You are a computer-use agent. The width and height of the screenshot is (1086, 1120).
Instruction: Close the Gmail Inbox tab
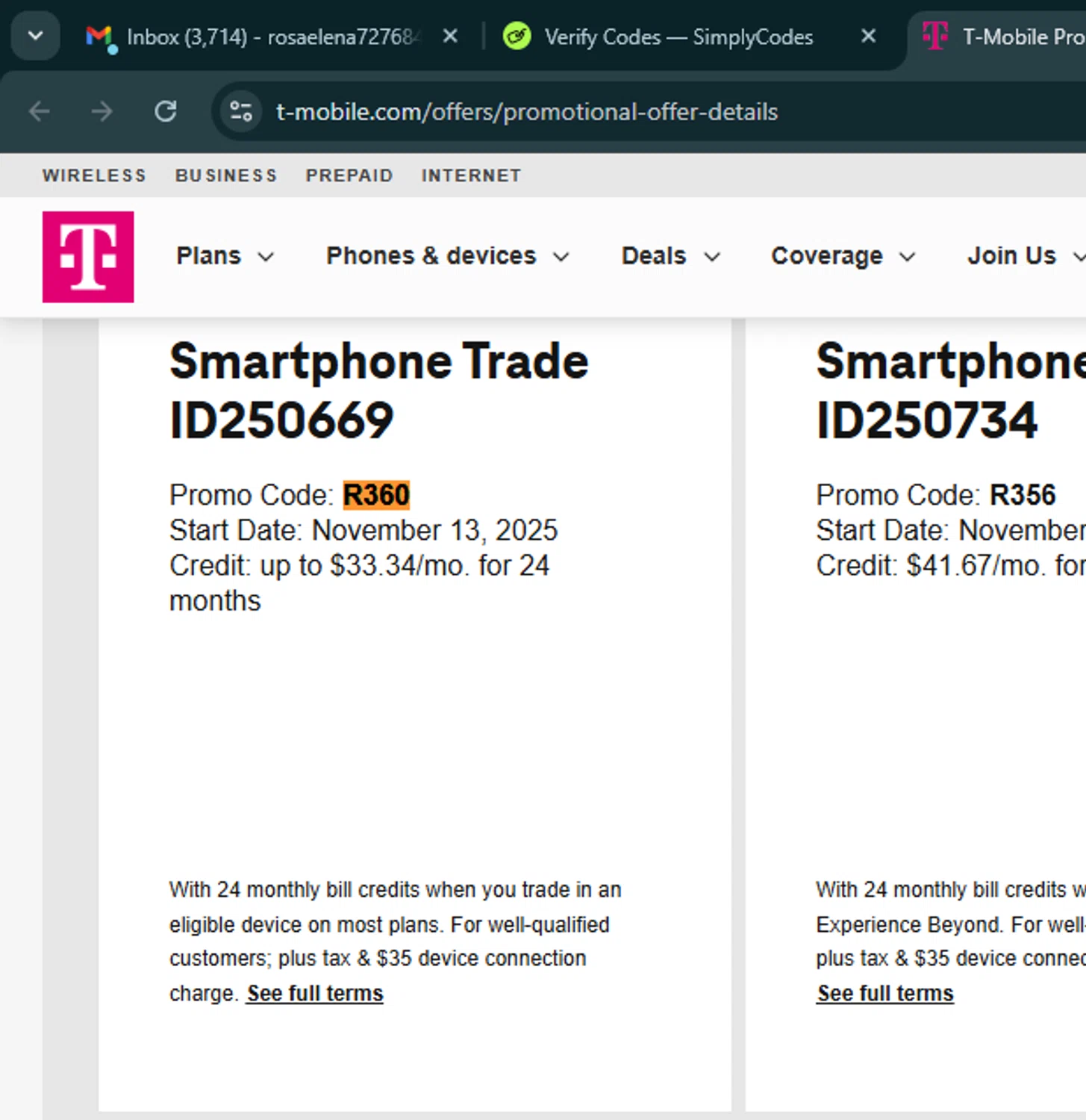[450, 36]
